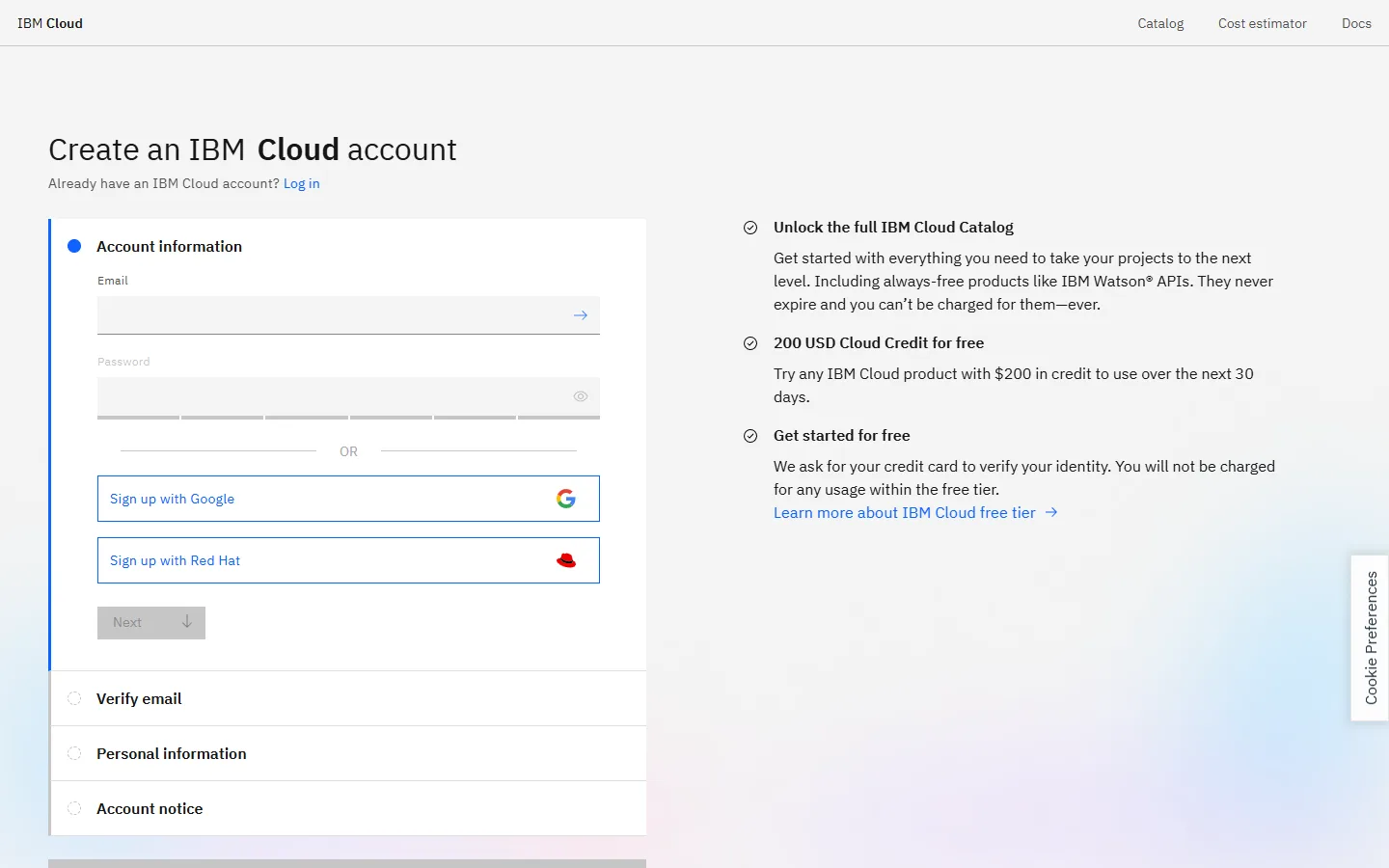Image resolution: width=1389 pixels, height=868 pixels.
Task: Click the down arrow on the Next button
Action: [187, 622]
